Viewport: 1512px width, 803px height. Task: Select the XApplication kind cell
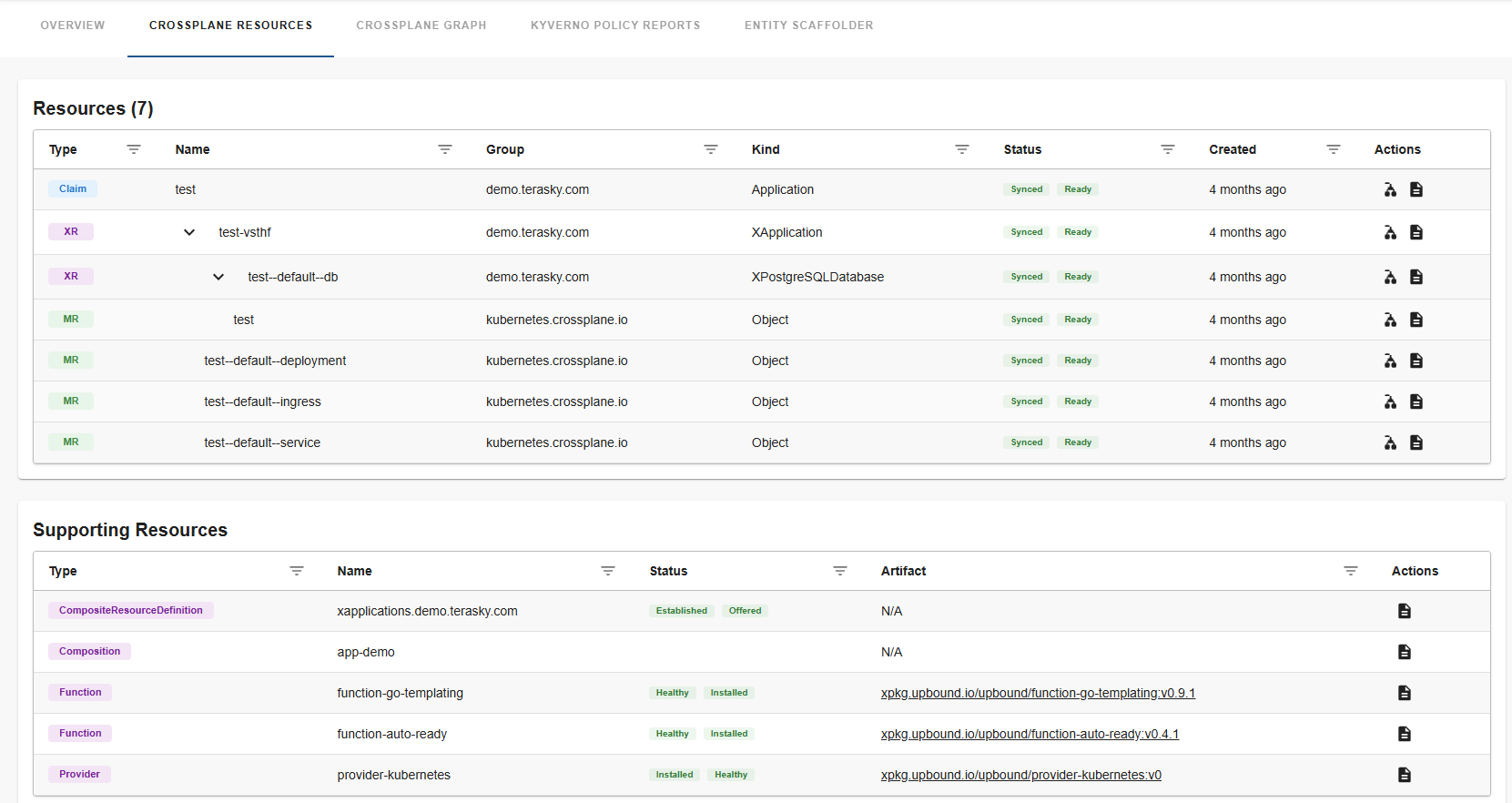pyautogui.click(x=786, y=232)
